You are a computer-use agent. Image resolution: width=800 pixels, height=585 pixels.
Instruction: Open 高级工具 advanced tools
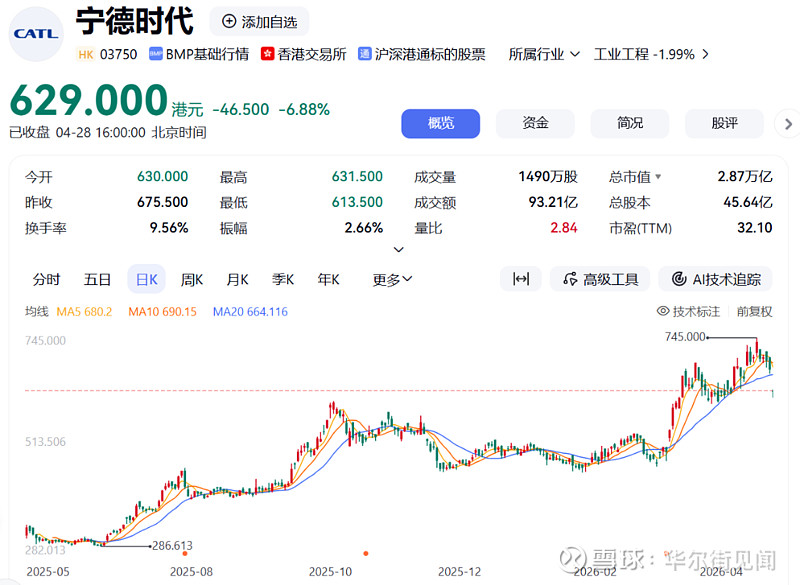tap(600, 279)
